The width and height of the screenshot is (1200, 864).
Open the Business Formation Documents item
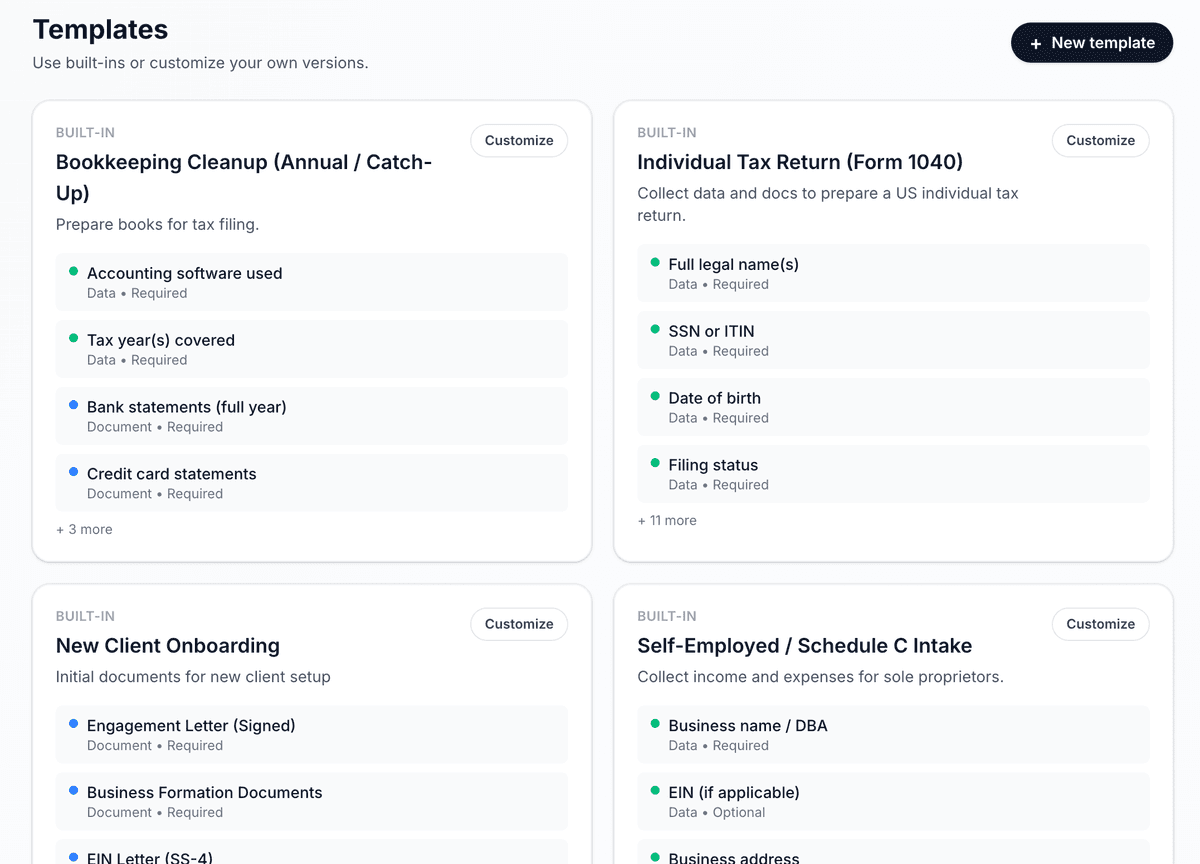click(x=311, y=801)
